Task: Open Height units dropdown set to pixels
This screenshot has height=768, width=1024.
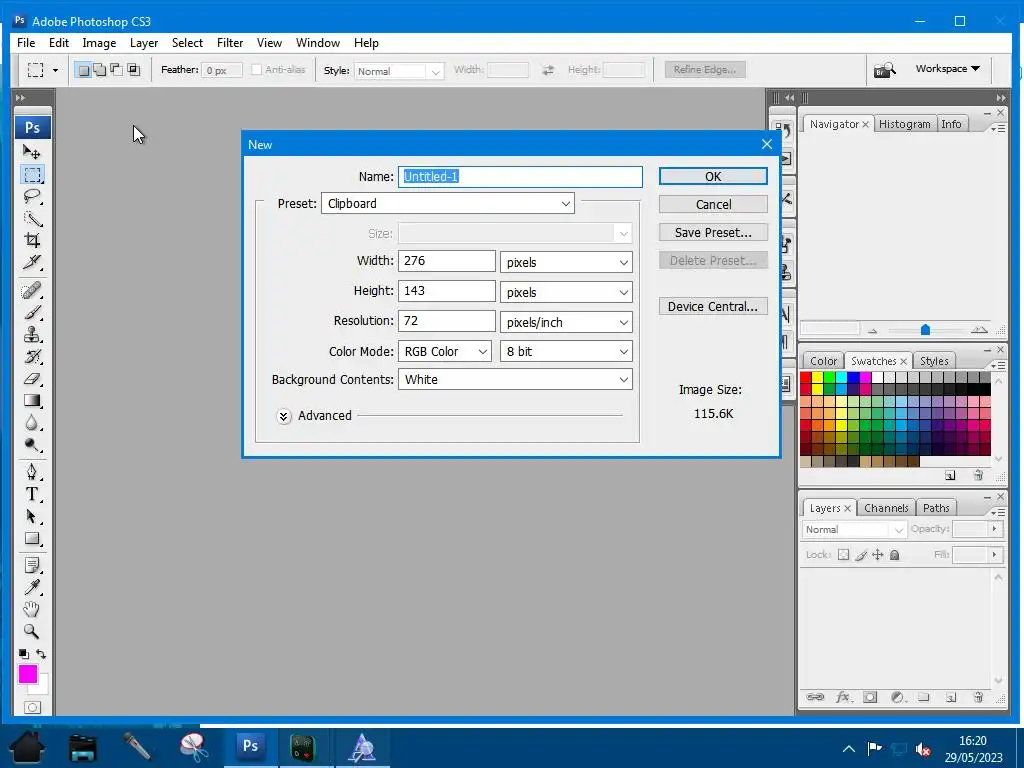Action: (x=566, y=293)
